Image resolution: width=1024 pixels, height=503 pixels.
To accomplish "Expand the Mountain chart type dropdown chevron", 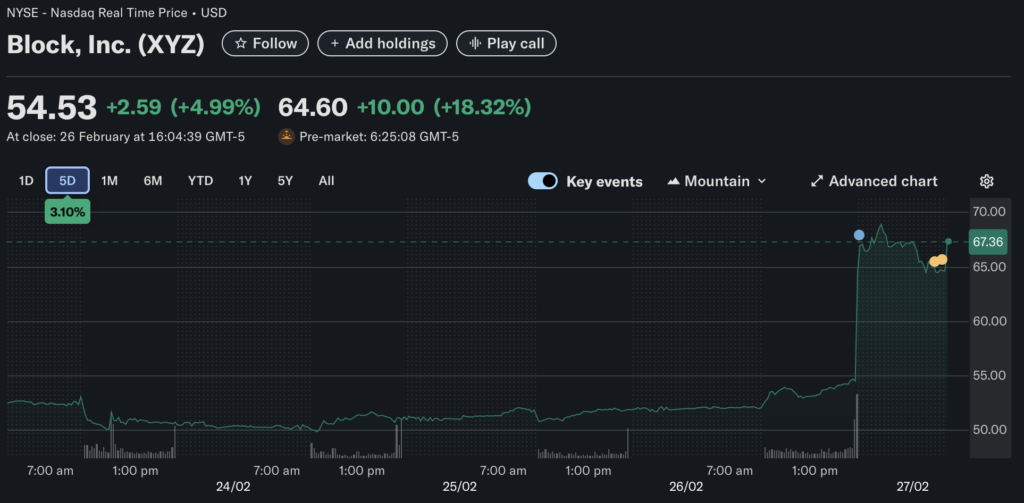I will pyautogui.click(x=762, y=181).
